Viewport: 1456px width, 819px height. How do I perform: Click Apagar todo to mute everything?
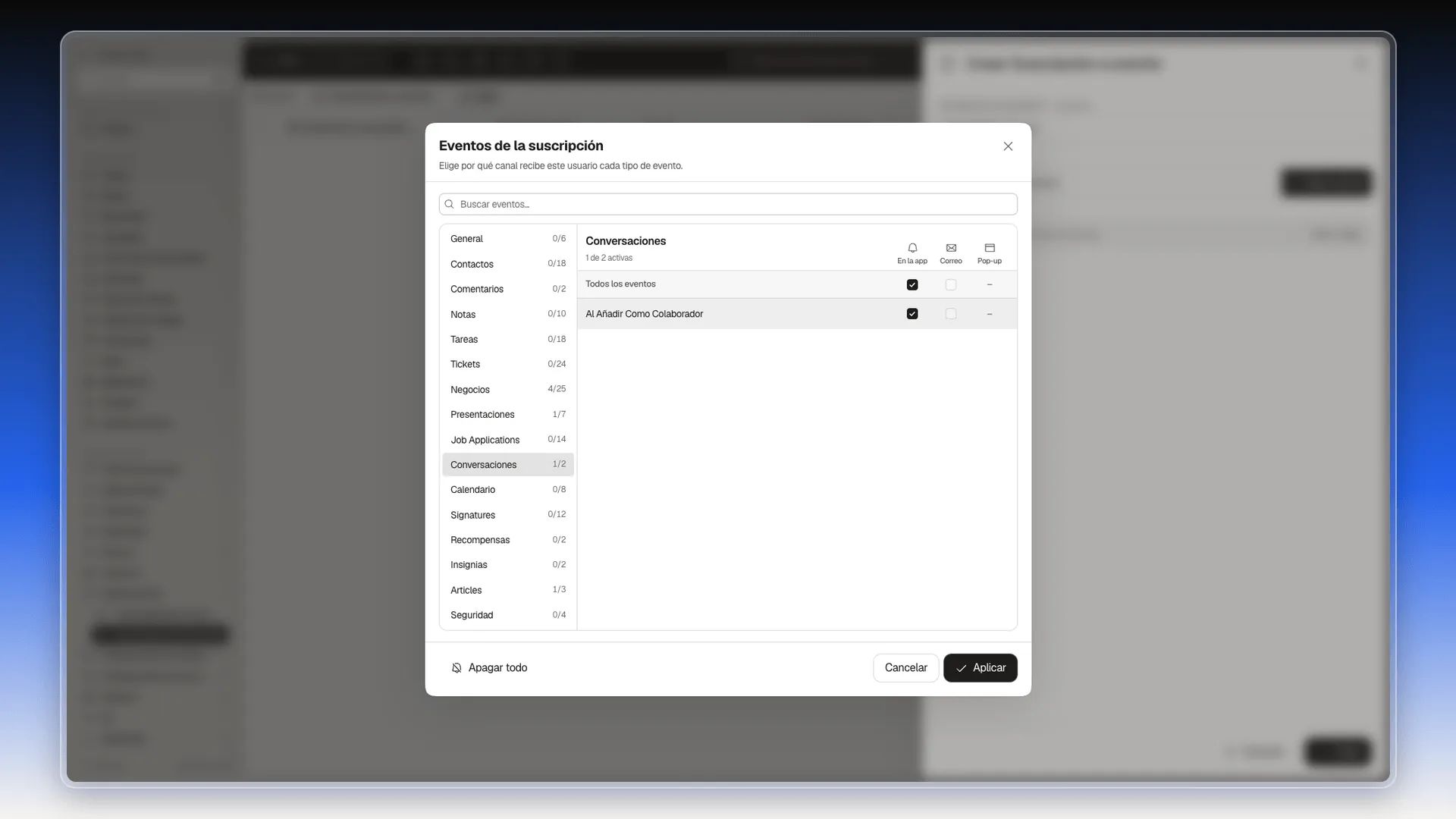[489, 668]
